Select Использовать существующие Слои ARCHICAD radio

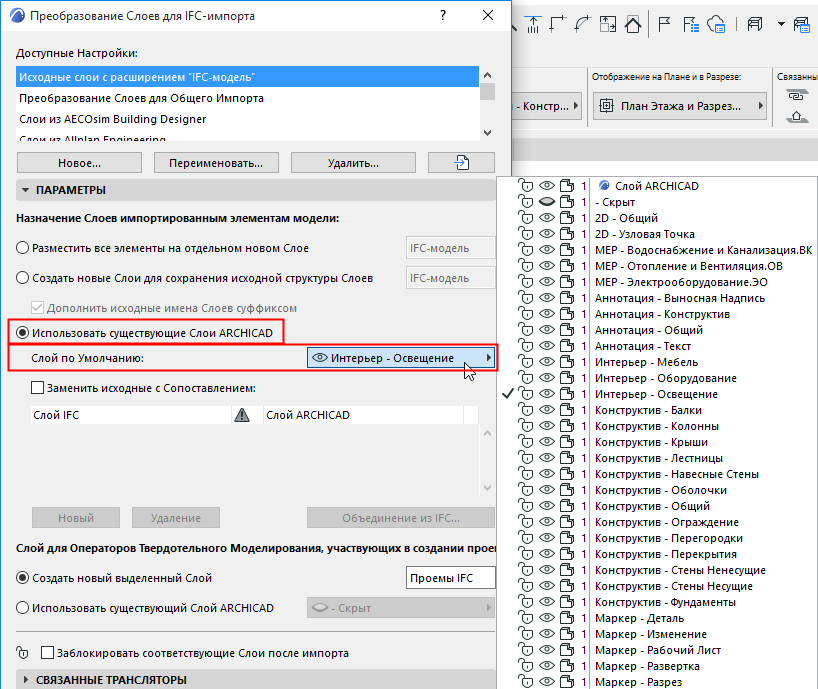point(22,333)
